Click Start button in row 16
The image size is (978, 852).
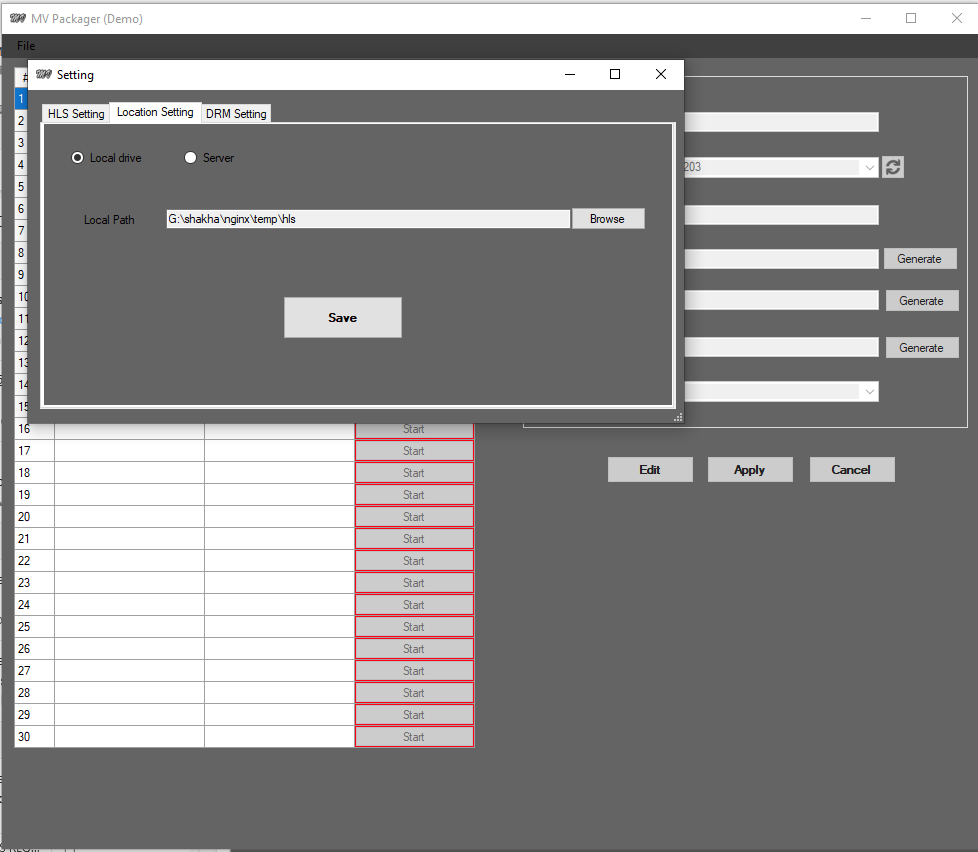pyautogui.click(x=414, y=429)
